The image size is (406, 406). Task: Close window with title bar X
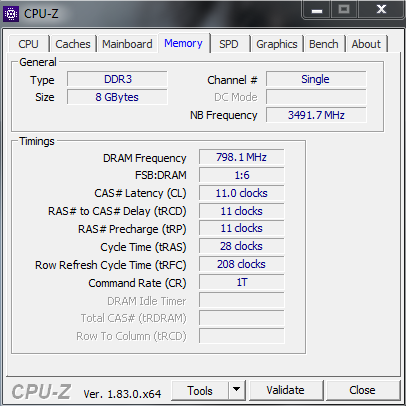381,9
